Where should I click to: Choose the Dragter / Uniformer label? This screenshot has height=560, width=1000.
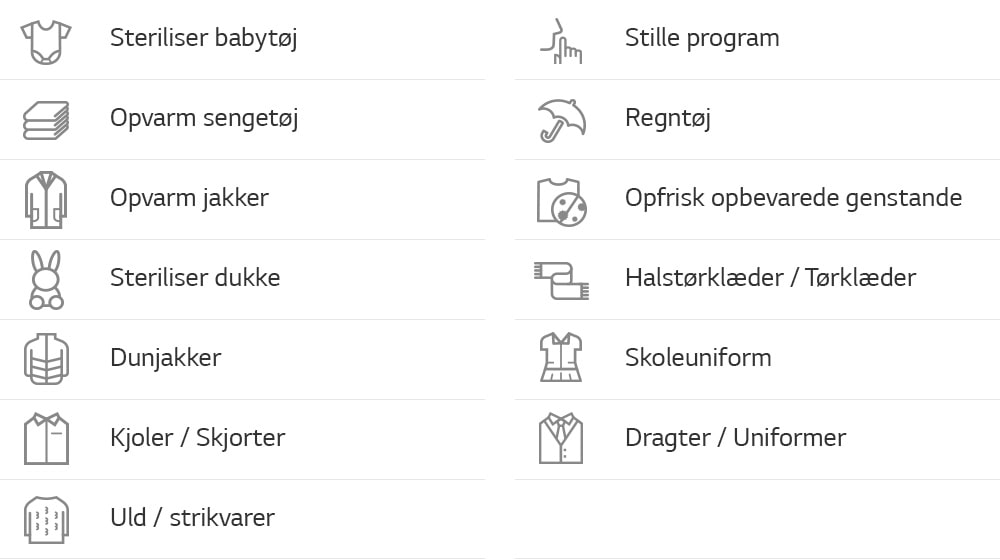click(735, 438)
